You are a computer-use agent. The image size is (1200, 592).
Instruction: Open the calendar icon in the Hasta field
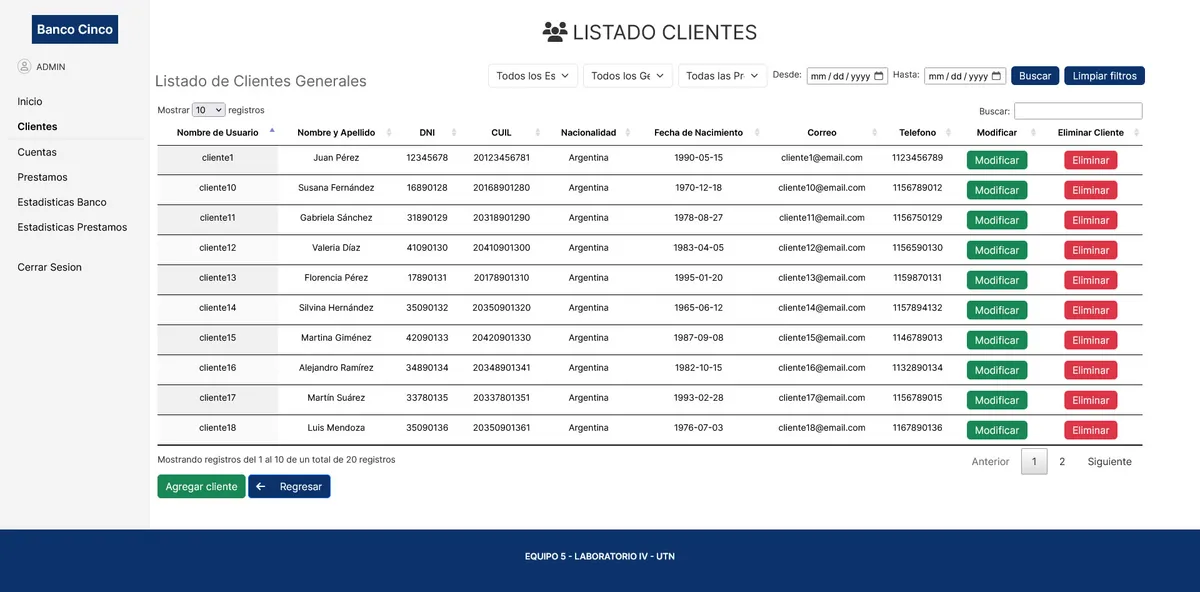click(x=996, y=75)
